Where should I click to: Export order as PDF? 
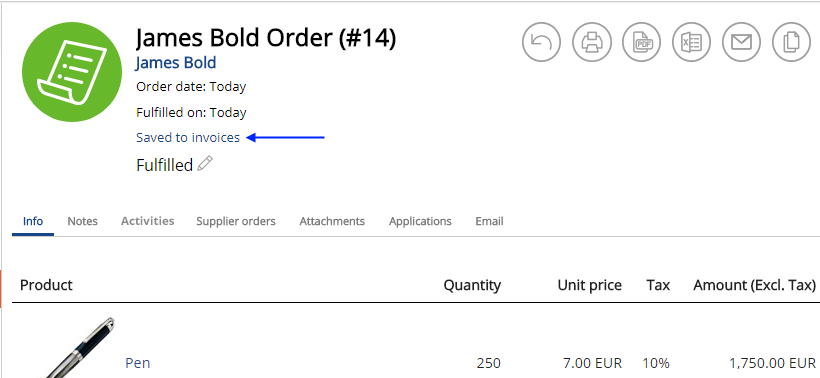coord(642,42)
